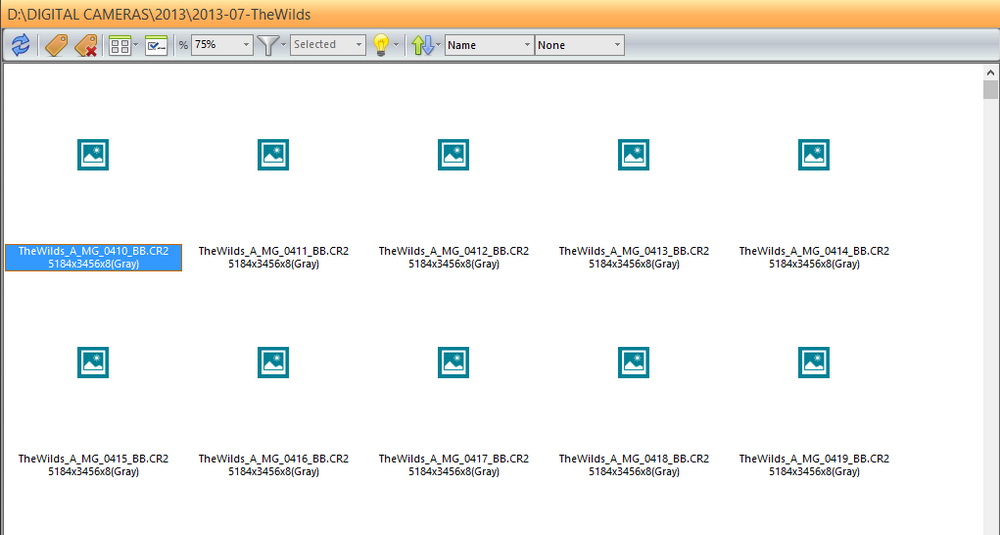Open the Selected filter dropdown

point(328,45)
